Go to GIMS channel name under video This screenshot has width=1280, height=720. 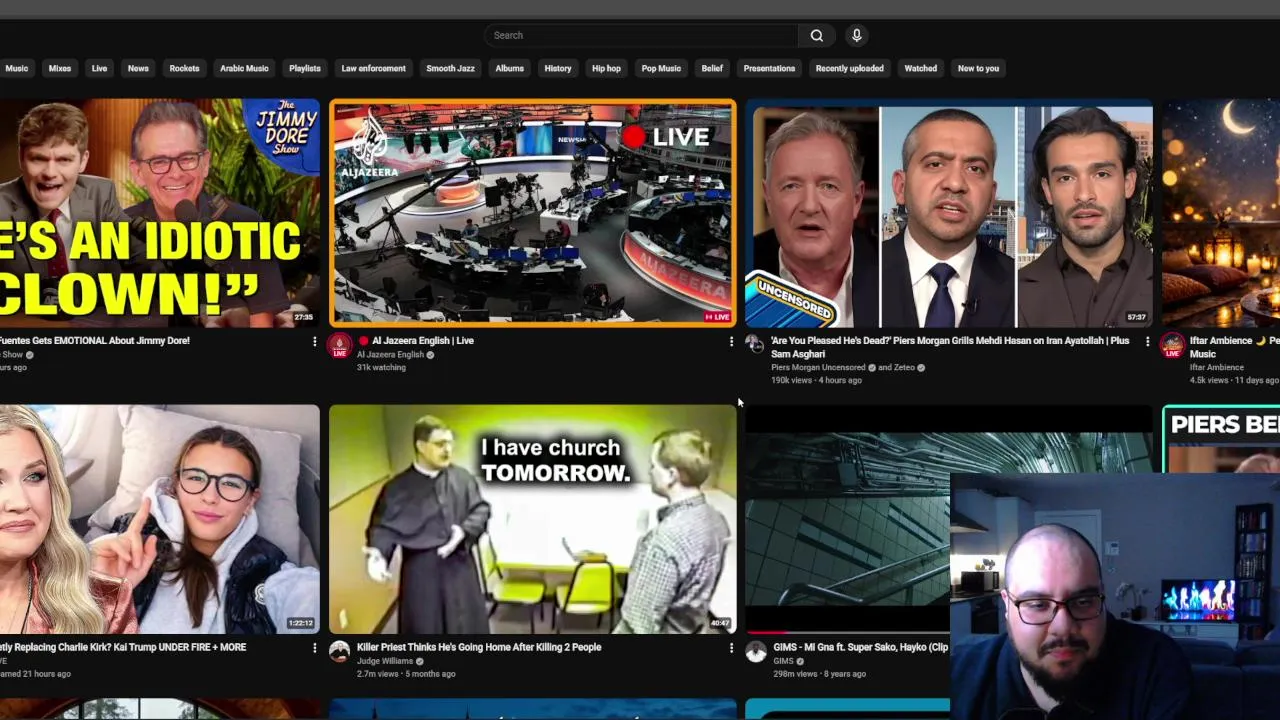(x=783, y=661)
